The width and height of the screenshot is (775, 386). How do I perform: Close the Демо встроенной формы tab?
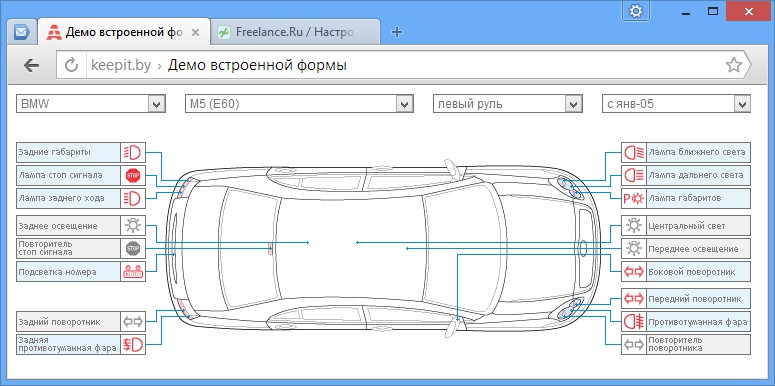[195, 33]
